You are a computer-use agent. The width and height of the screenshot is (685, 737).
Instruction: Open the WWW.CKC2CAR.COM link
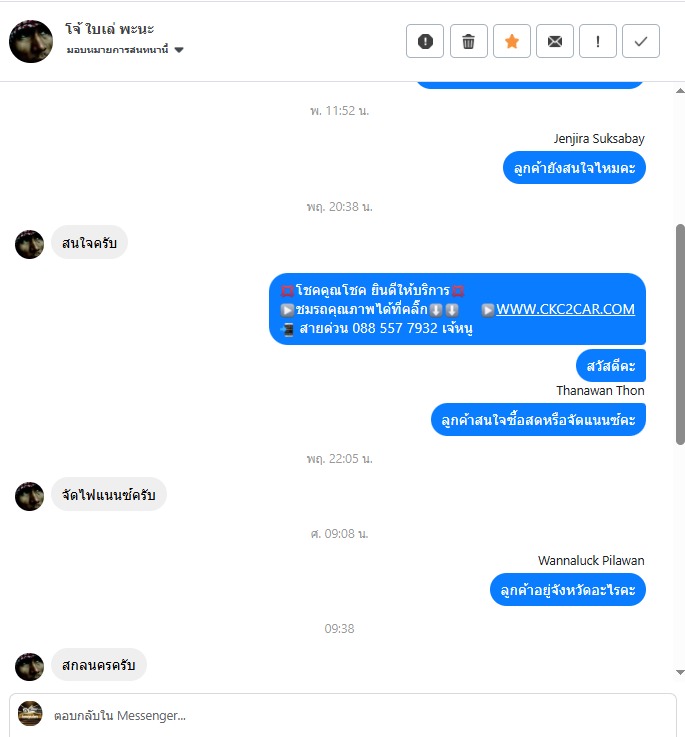(x=565, y=309)
